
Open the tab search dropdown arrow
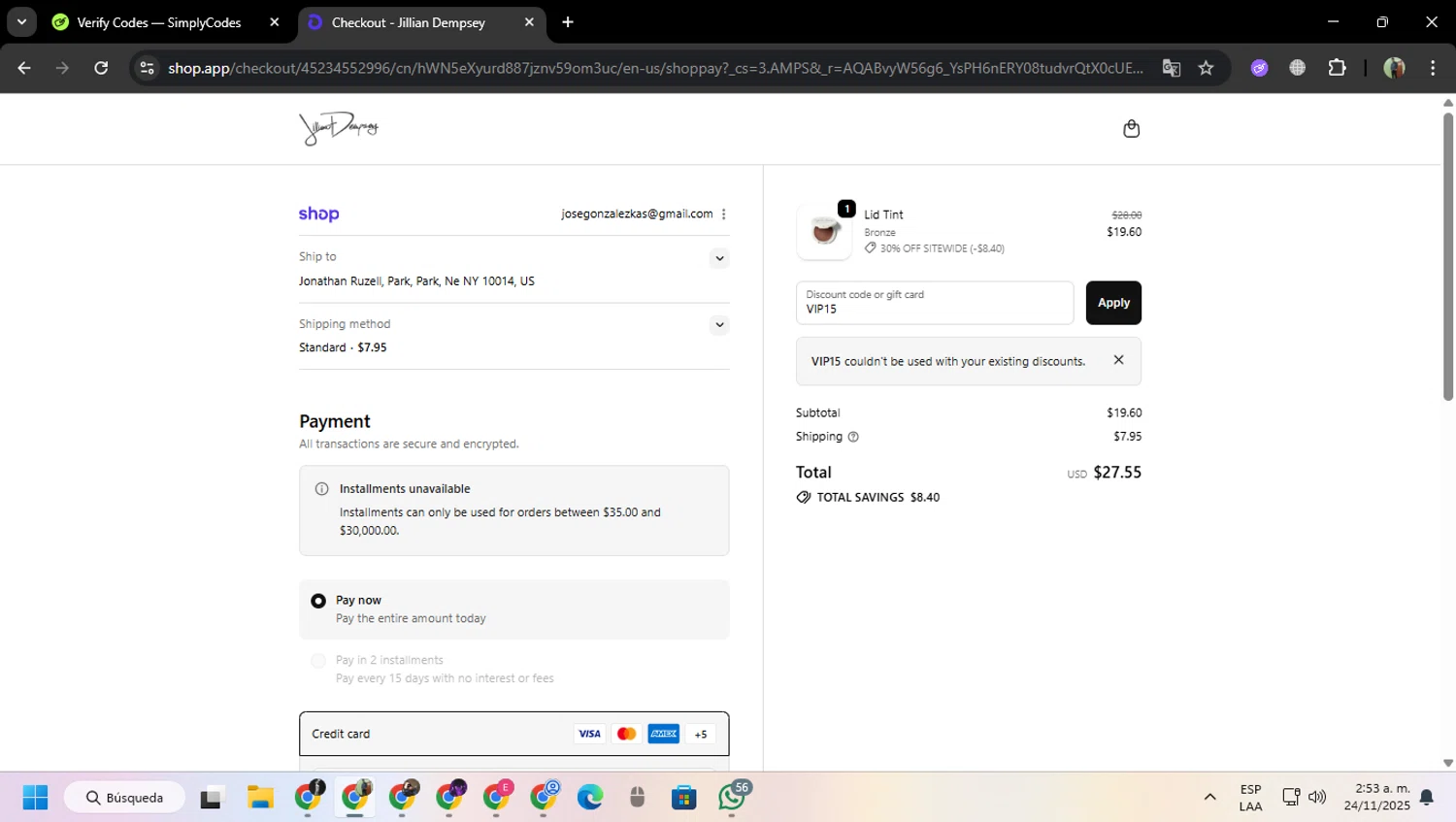click(21, 21)
